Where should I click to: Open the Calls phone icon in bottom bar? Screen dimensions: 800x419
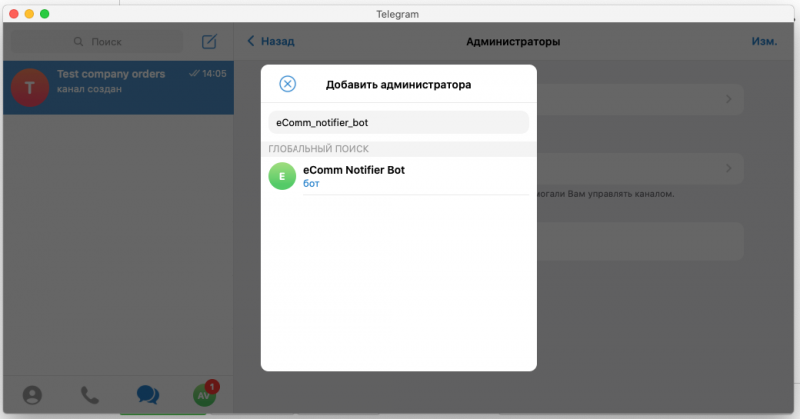click(90, 394)
